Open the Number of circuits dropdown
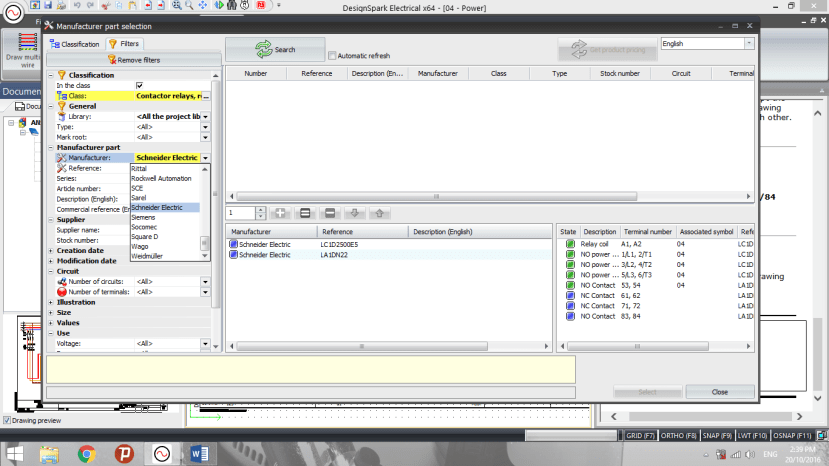This screenshot has height=466, width=829. pos(205,281)
